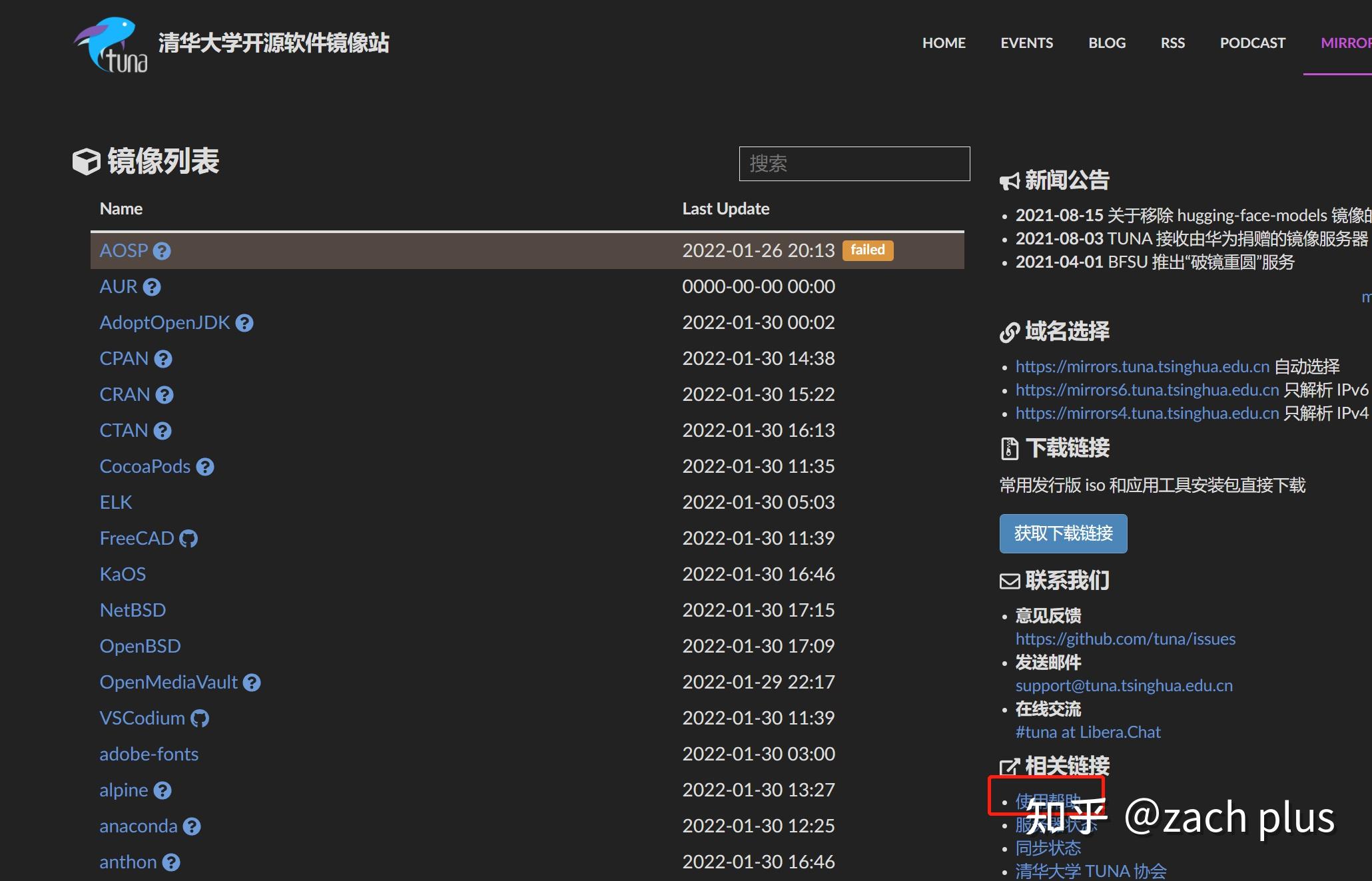Click the CocoaPods help question-mark icon
The width and height of the screenshot is (1372, 881).
[x=205, y=467]
